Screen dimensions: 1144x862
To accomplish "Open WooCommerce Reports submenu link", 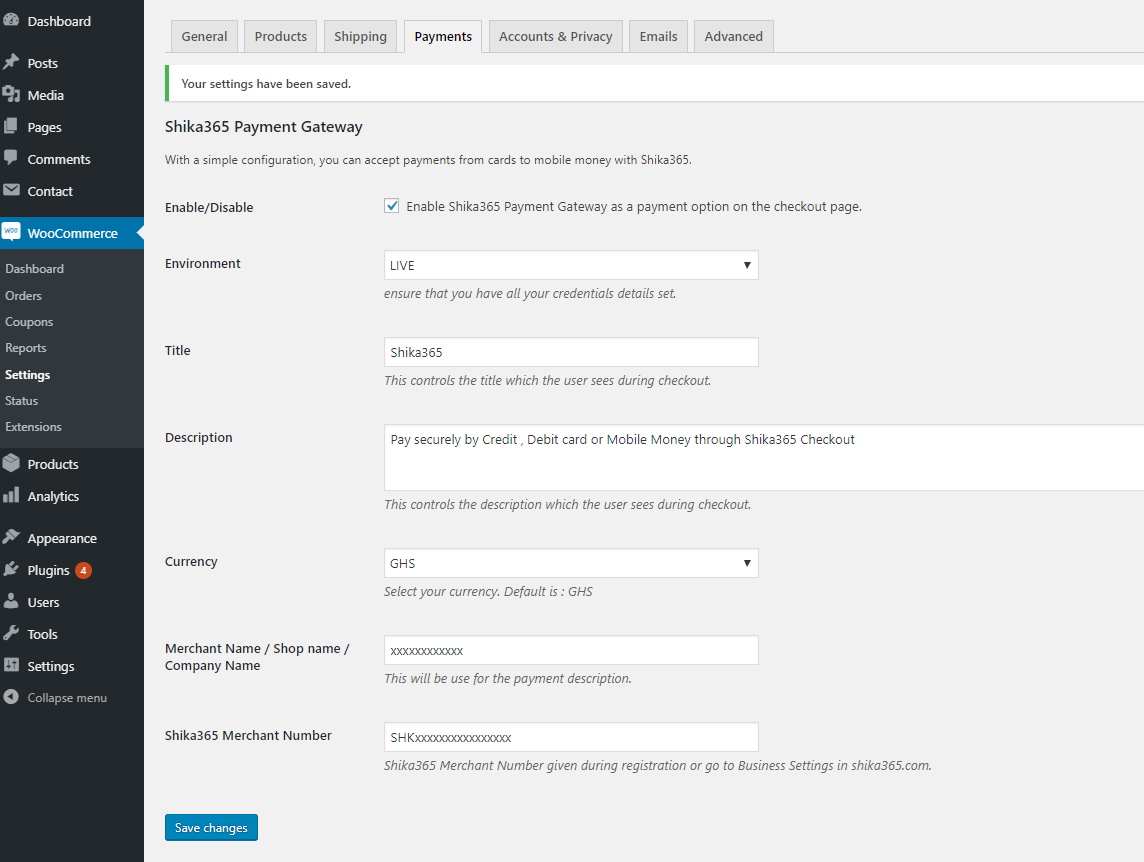I will [26, 348].
